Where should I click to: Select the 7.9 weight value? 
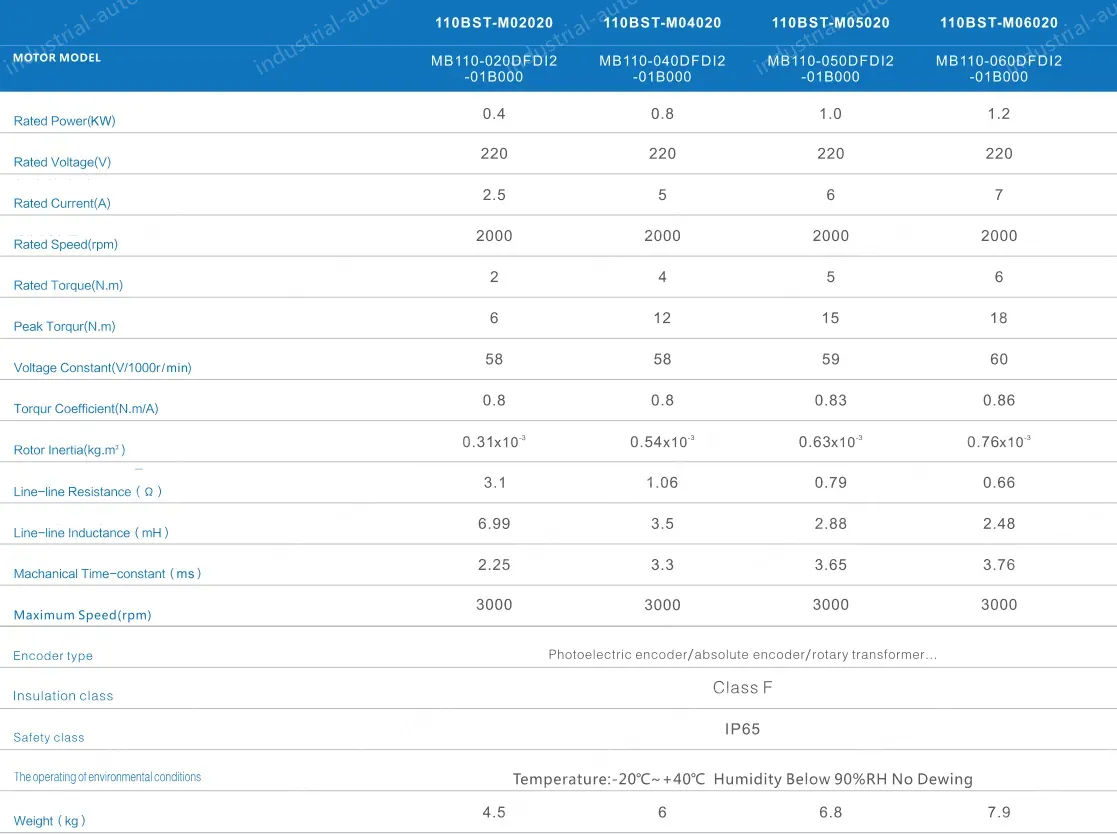click(x=998, y=812)
